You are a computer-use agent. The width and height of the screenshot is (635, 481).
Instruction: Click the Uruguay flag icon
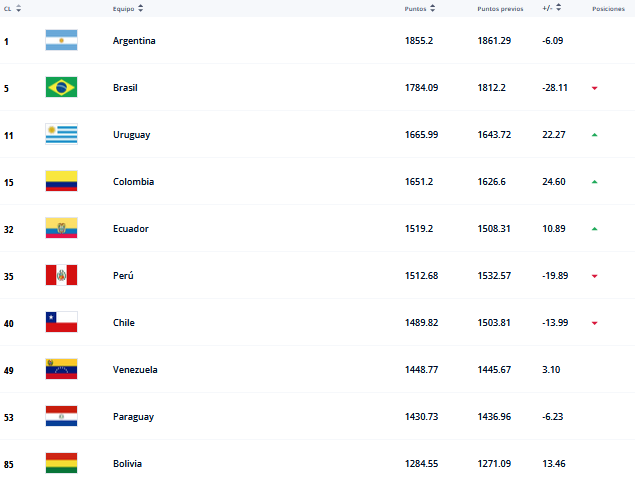61,135
